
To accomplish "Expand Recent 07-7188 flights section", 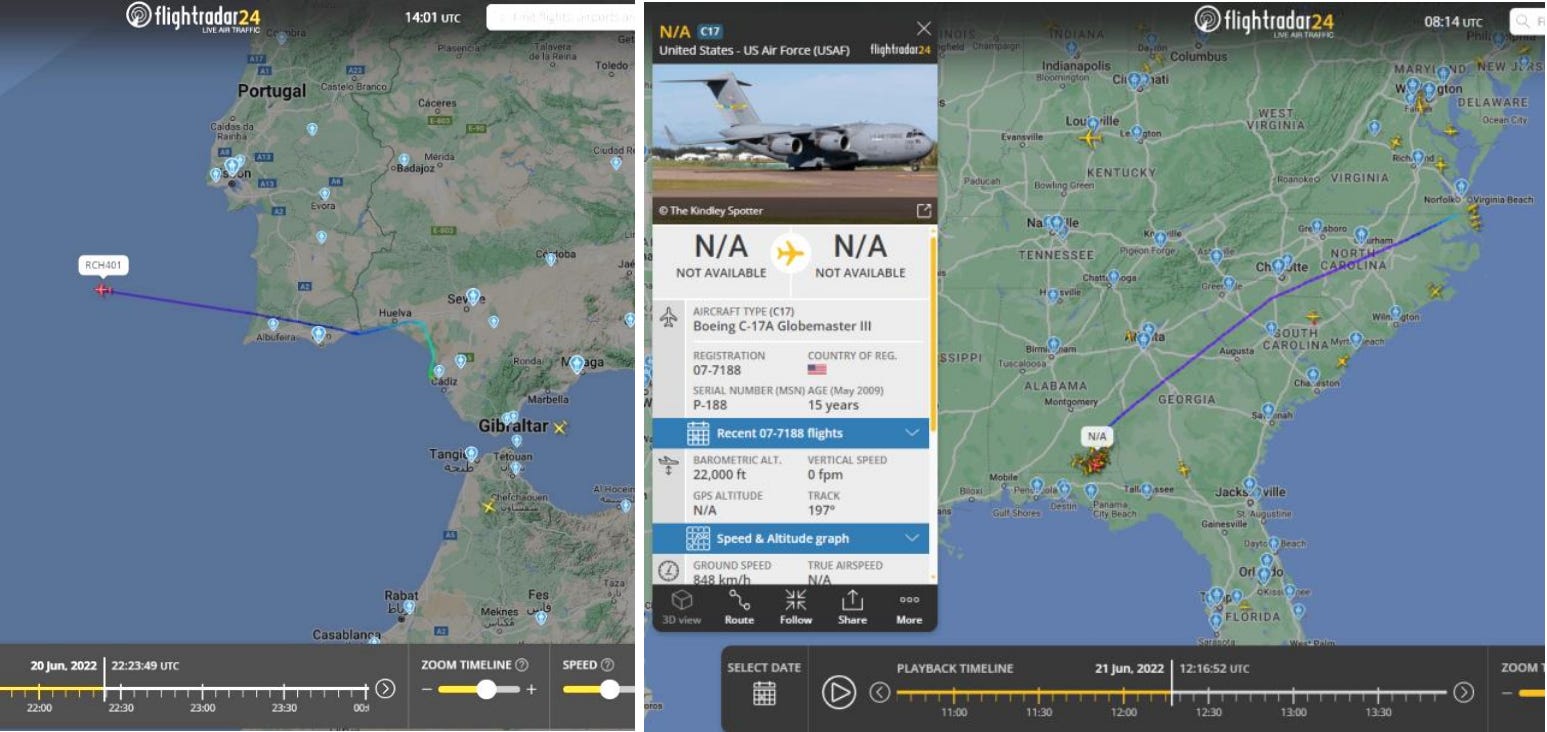I will 791,433.
